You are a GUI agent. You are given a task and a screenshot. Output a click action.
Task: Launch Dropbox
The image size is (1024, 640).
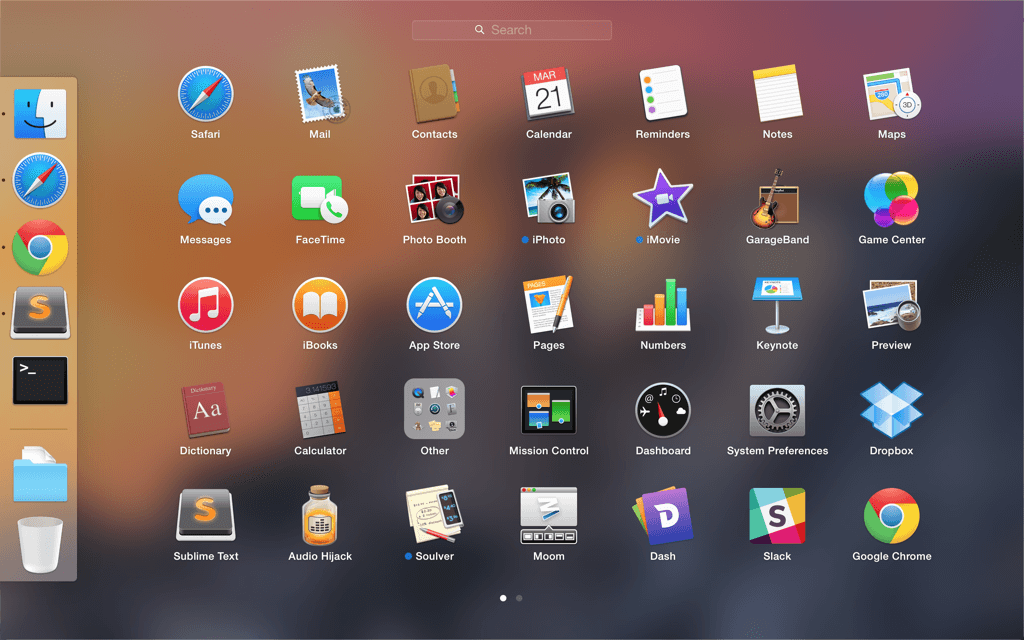tap(891, 410)
